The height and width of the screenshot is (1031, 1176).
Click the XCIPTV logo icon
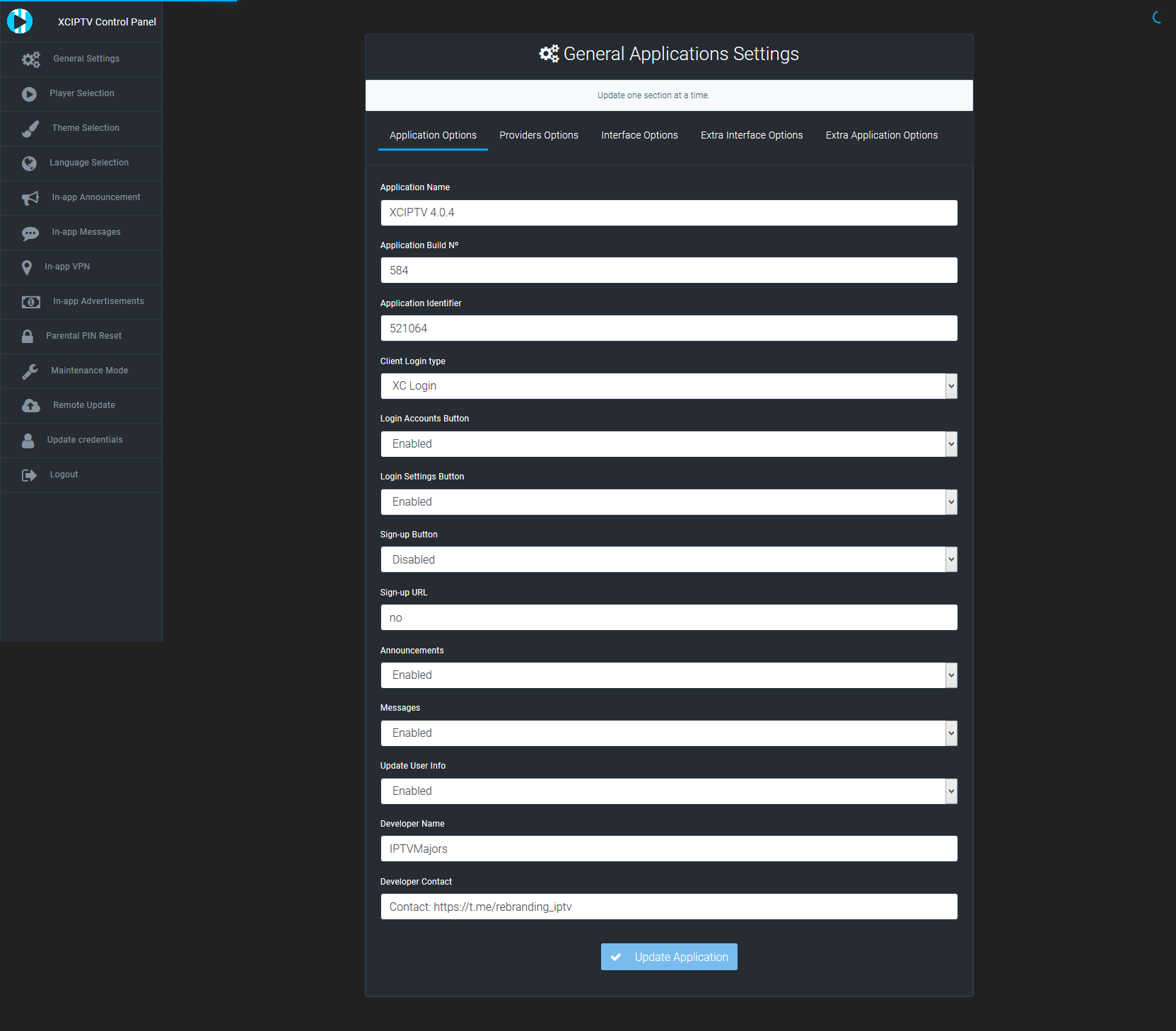point(20,21)
